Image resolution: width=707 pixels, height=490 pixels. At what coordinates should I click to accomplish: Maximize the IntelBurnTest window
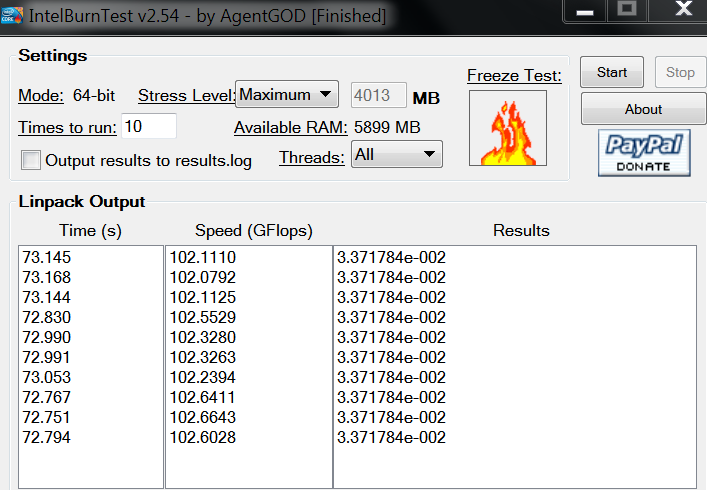click(627, 9)
